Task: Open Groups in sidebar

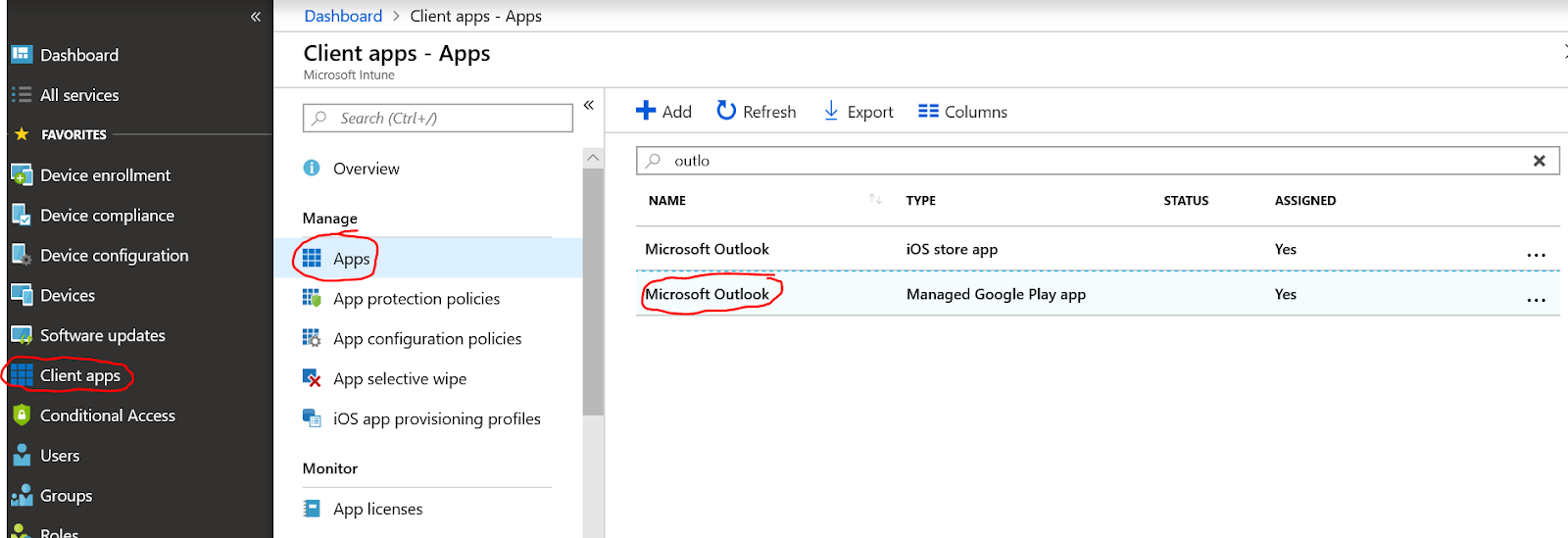Action: [66, 496]
